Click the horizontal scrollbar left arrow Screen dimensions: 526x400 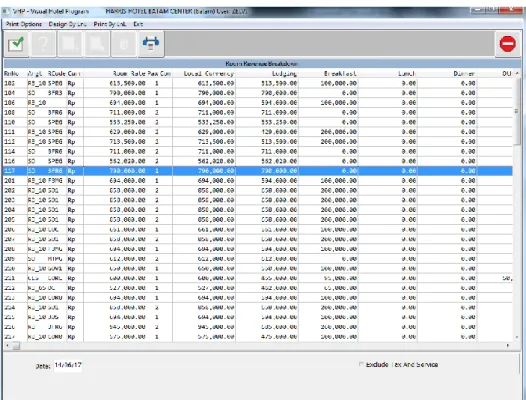pyautogui.click(x=8, y=346)
